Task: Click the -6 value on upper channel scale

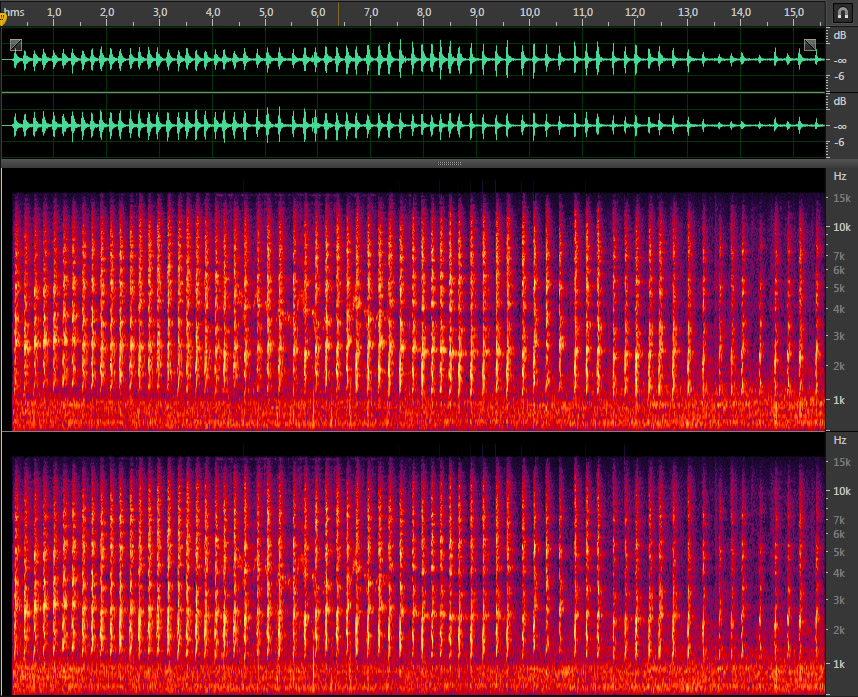Action: tap(840, 77)
